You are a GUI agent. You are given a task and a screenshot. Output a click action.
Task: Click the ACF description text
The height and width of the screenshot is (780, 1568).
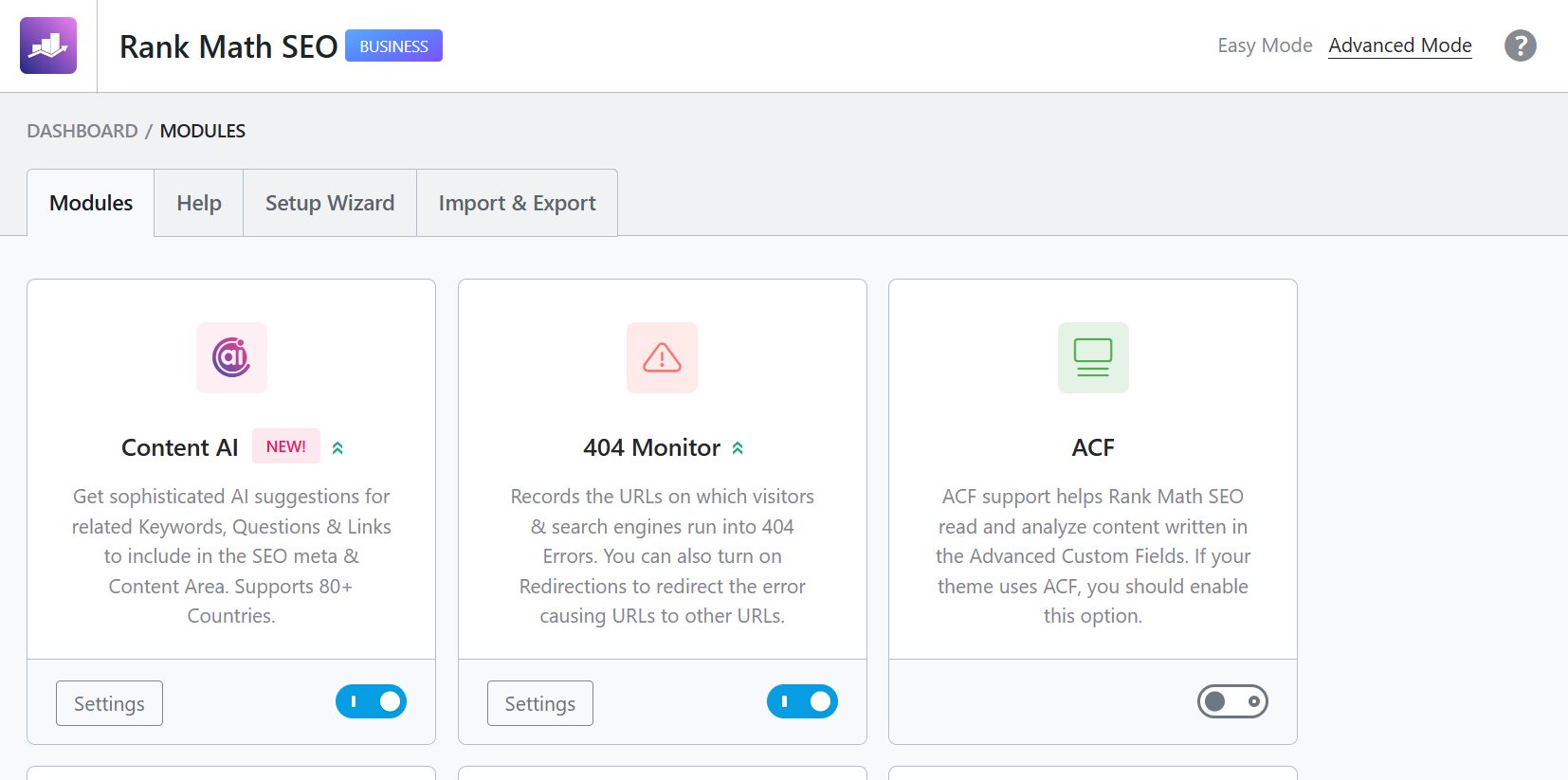[1093, 556]
